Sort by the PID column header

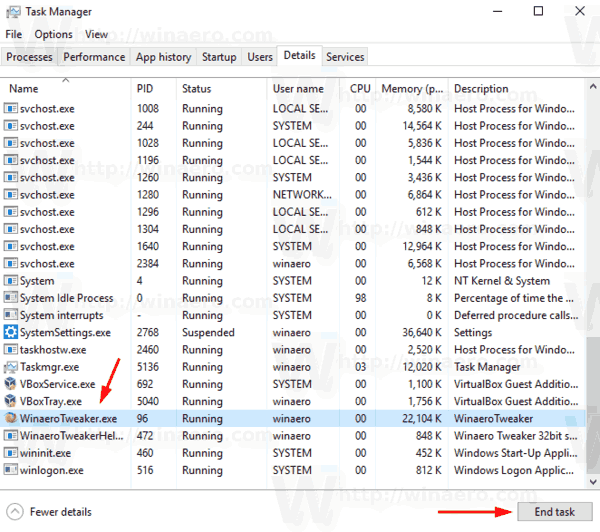[x=154, y=88]
